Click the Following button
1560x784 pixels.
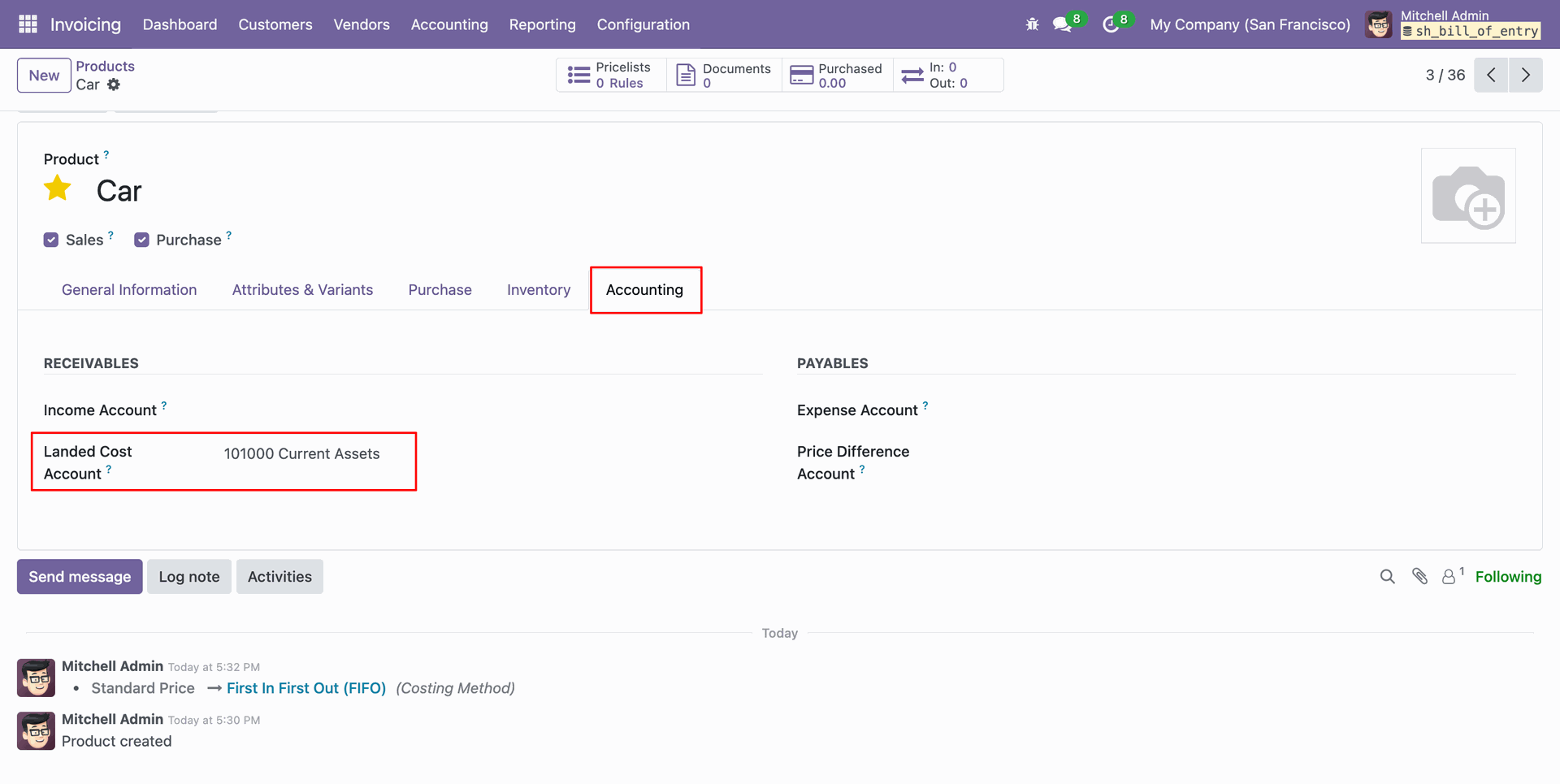(1508, 577)
